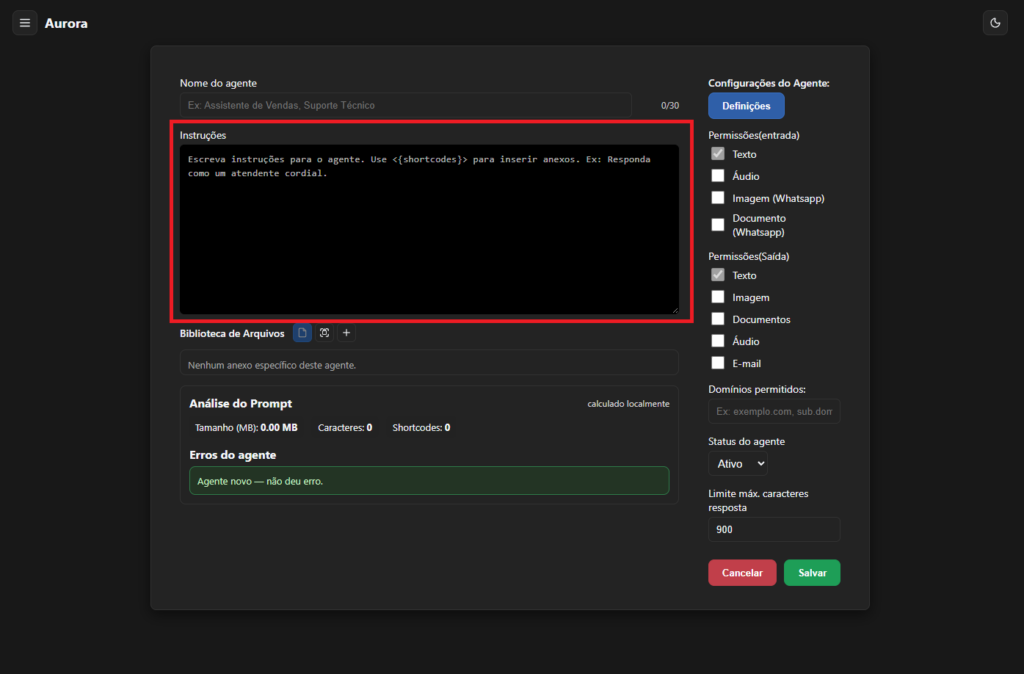Focus the Nome do agente field
This screenshot has width=1024, height=674.
pyautogui.click(x=405, y=105)
